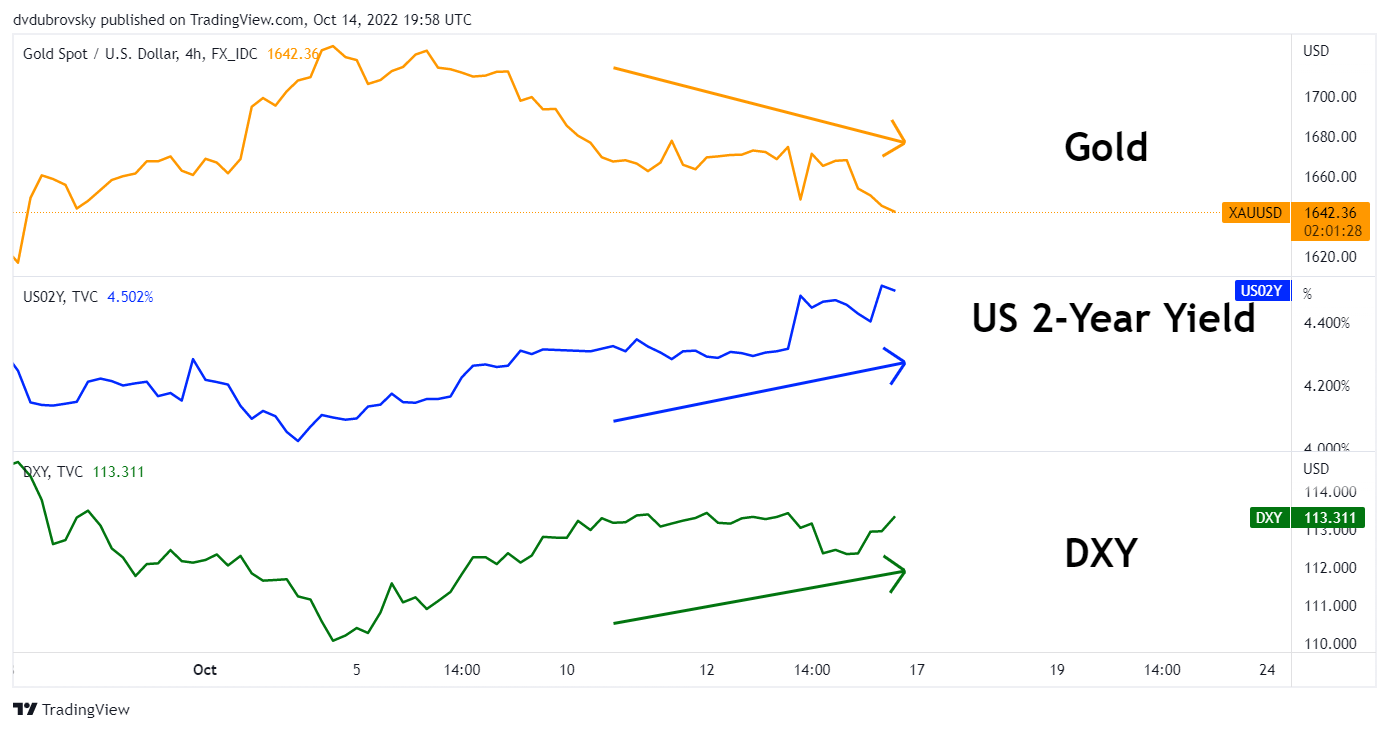This screenshot has height=731, width=1389.
Task: Click the TradingView logo icon
Action: point(25,710)
